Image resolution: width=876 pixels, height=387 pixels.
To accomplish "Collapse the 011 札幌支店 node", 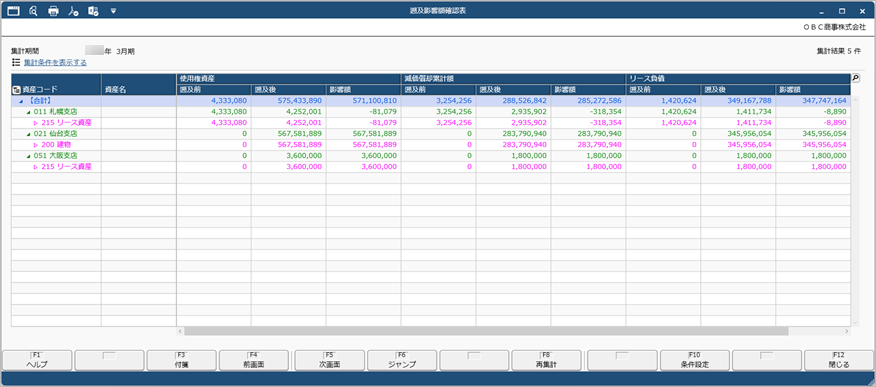I will coord(28,112).
